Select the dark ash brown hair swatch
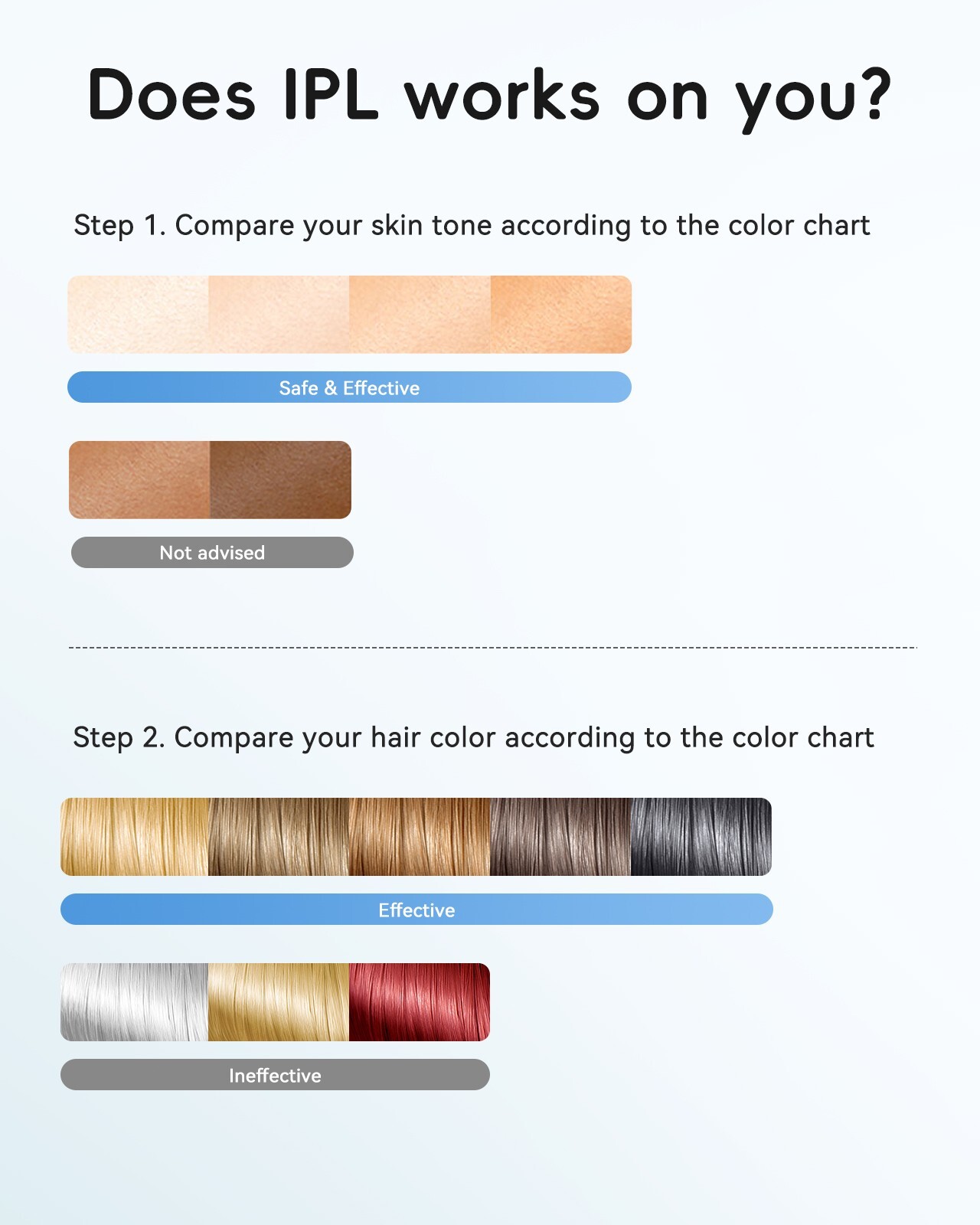980x1225 pixels. point(560,837)
